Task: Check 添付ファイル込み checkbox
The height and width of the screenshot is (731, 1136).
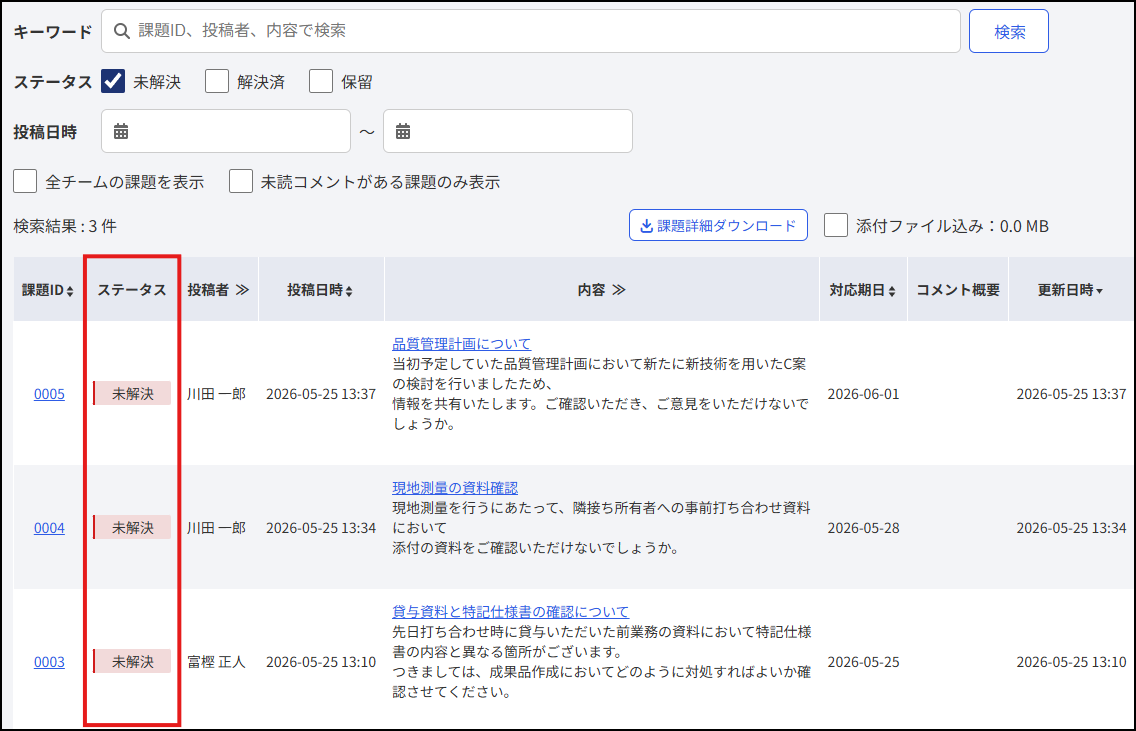Action: (x=836, y=225)
